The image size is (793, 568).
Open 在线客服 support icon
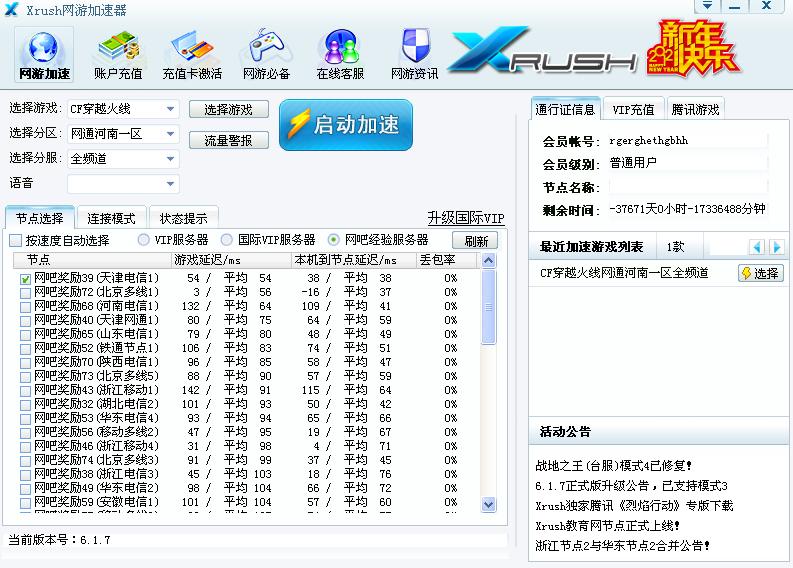tap(340, 55)
